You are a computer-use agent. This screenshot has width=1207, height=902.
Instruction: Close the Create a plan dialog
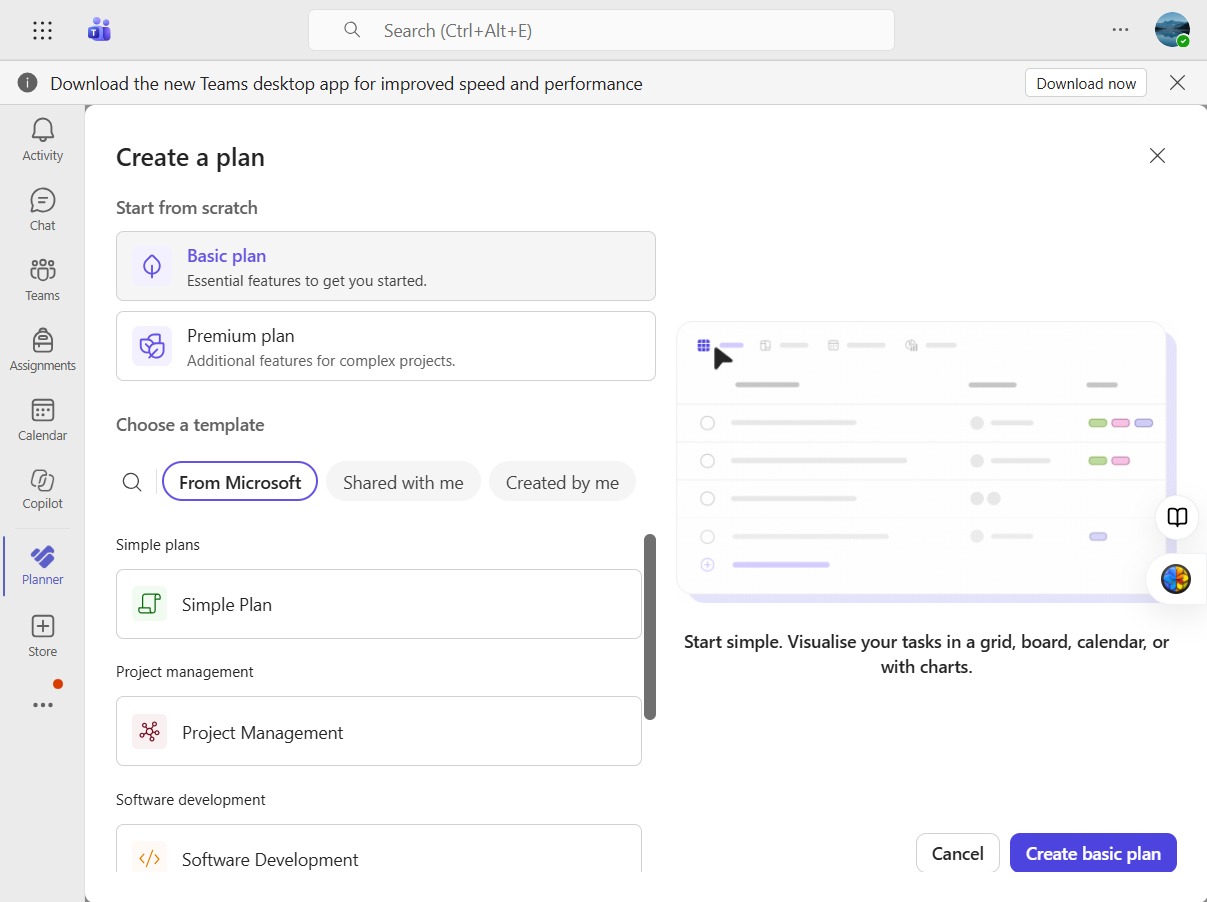[x=1157, y=156]
